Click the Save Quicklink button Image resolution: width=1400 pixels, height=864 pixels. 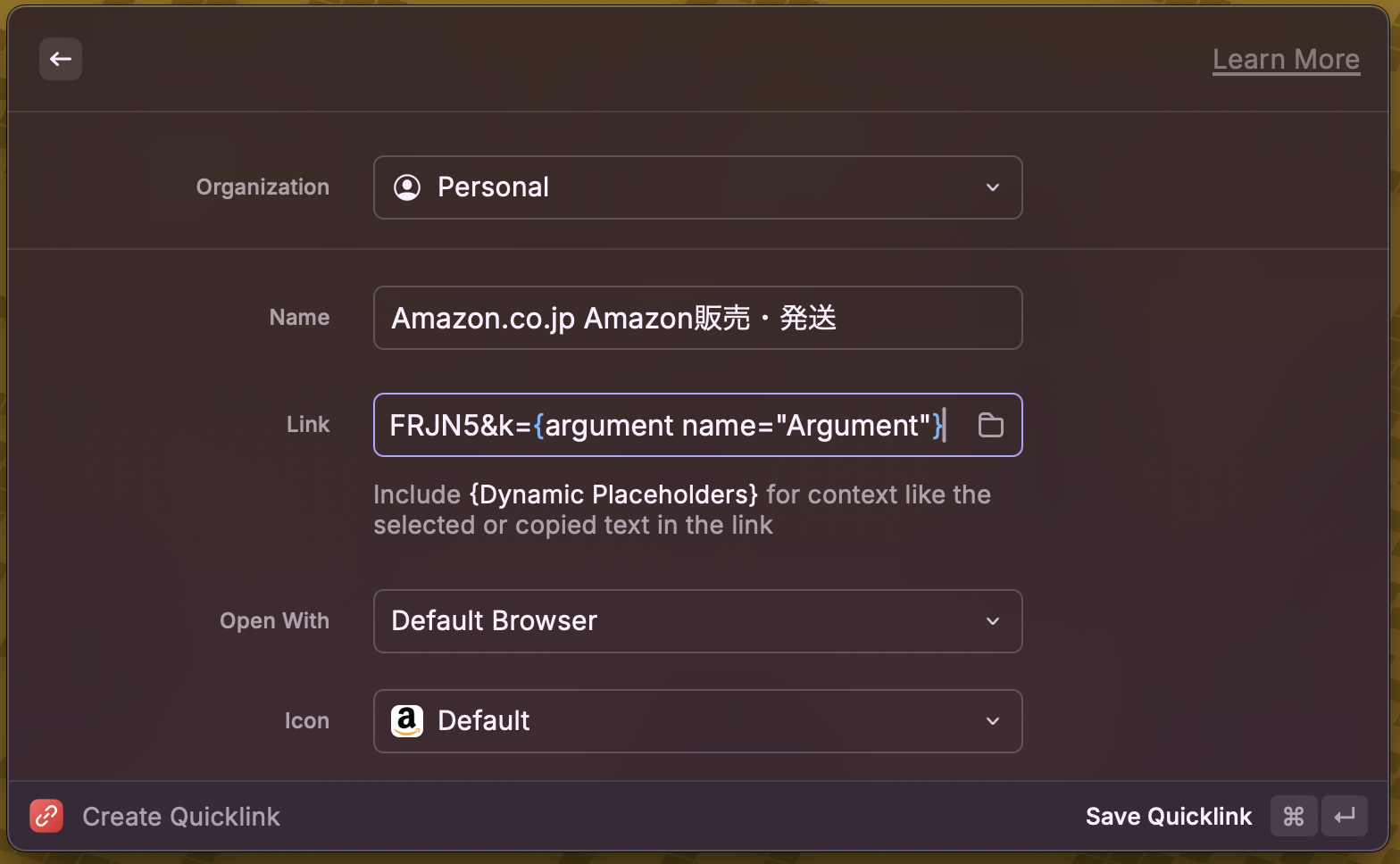pyautogui.click(x=1169, y=817)
